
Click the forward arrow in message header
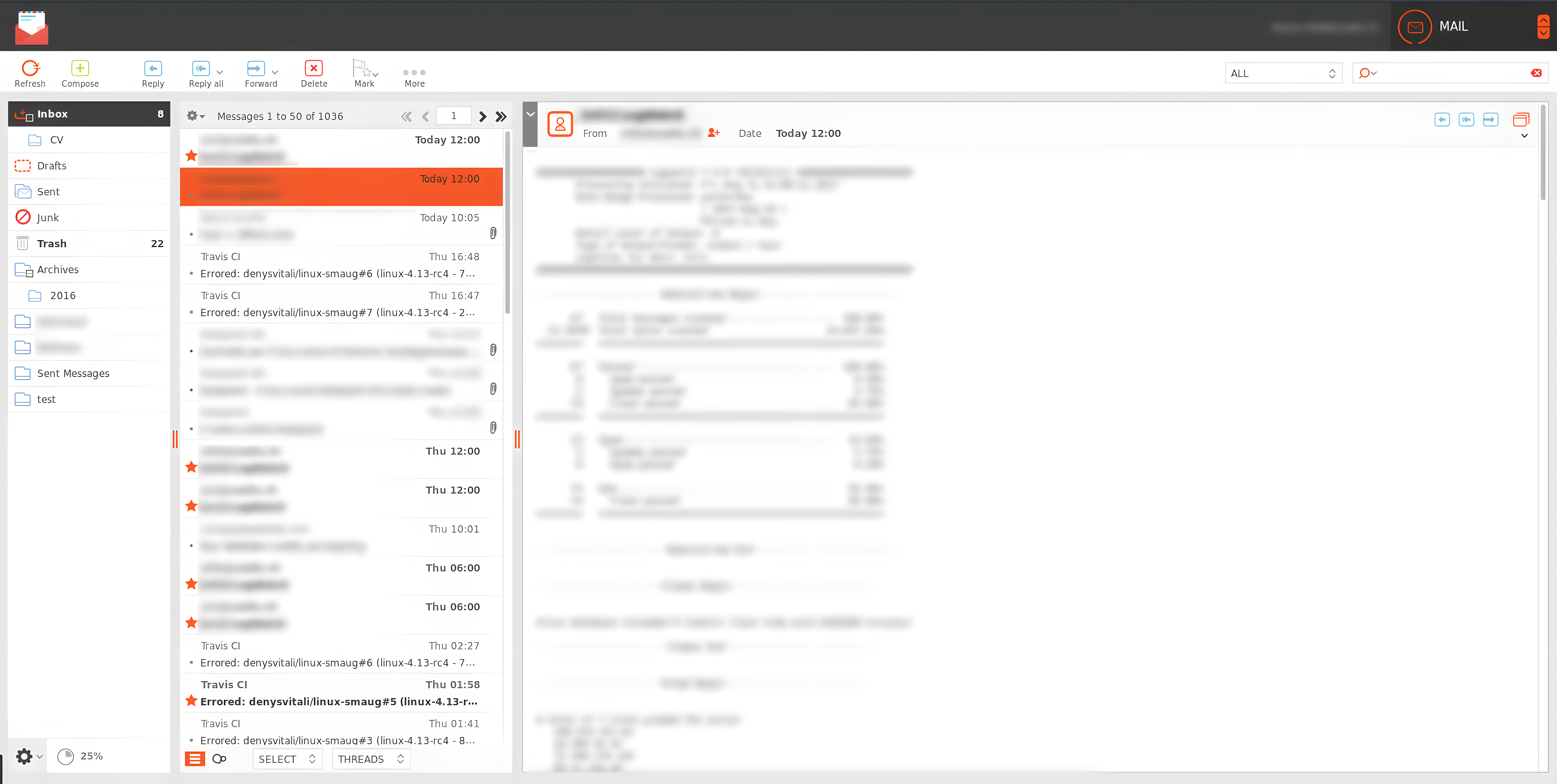click(1491, 120)
